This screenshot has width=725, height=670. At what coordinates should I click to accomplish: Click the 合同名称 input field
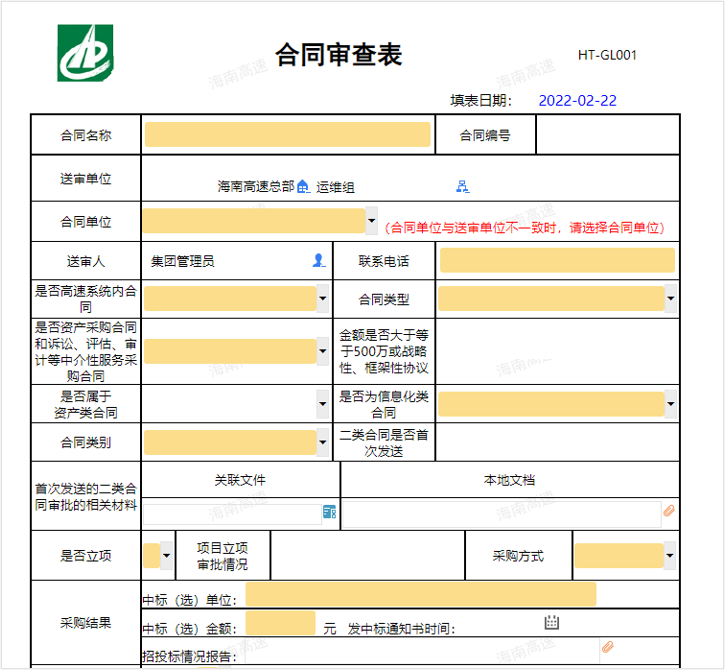click(x=287, y=135)
